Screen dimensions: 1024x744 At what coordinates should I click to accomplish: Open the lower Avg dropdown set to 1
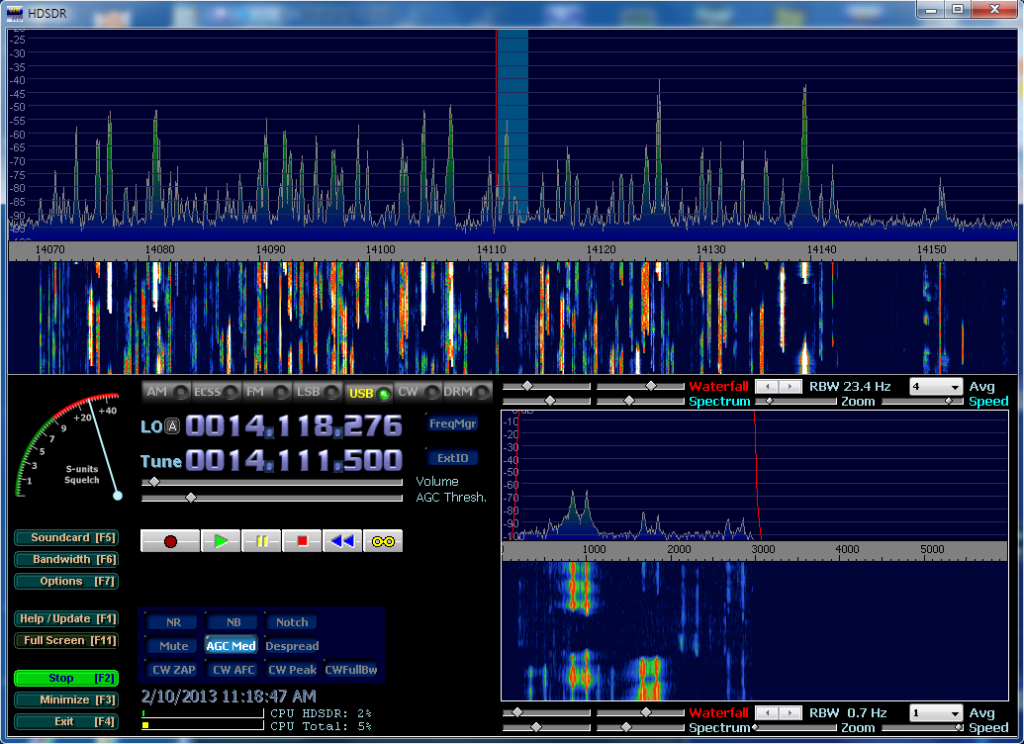[x=934, y=712]
